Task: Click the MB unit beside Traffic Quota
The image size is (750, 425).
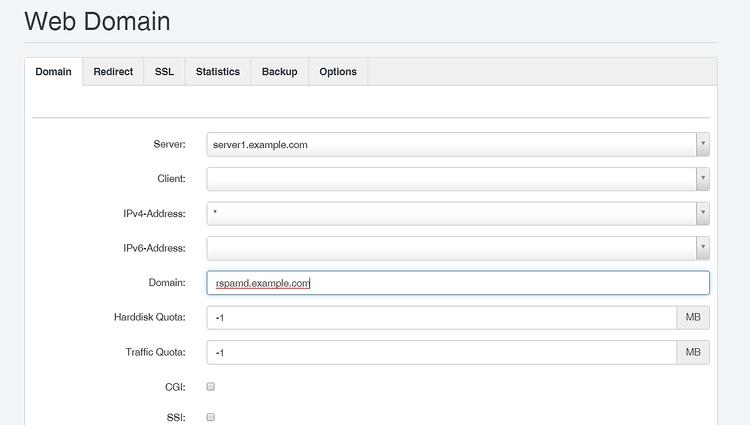Action: tap(693, 352)
